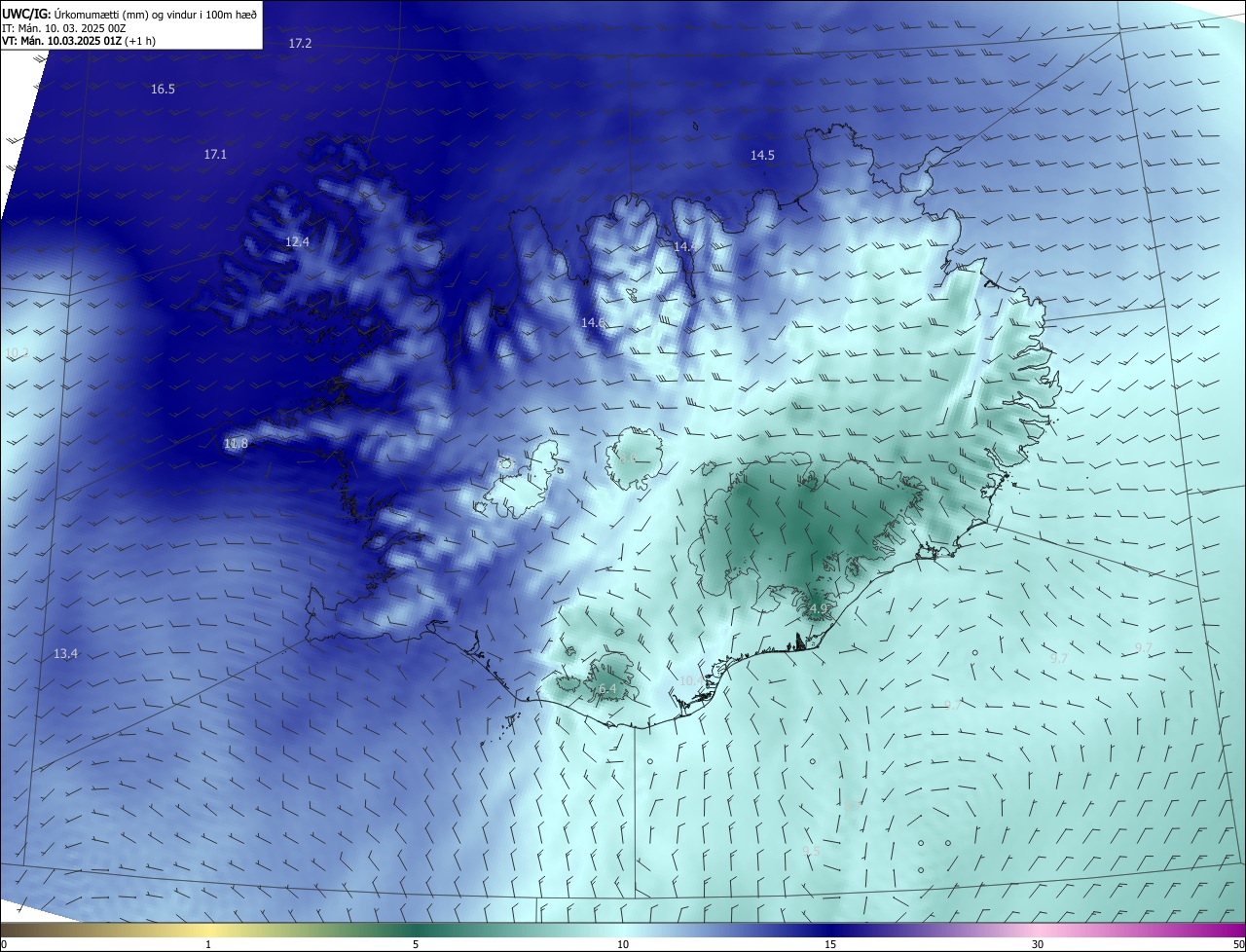Click the 14.5 value north of Iceland
The height and width of the screenshot is (952, 1246).
coord(762,156)
